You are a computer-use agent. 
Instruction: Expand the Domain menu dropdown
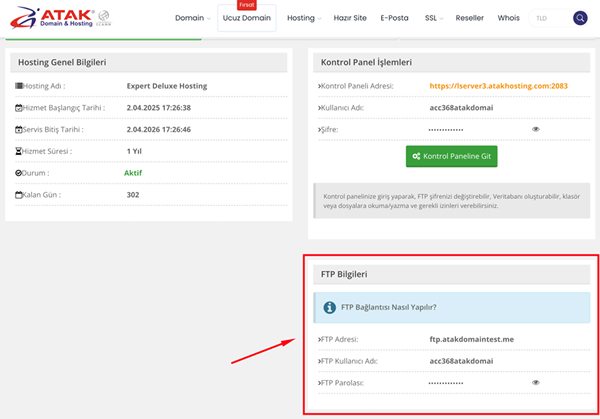[192, 18]
